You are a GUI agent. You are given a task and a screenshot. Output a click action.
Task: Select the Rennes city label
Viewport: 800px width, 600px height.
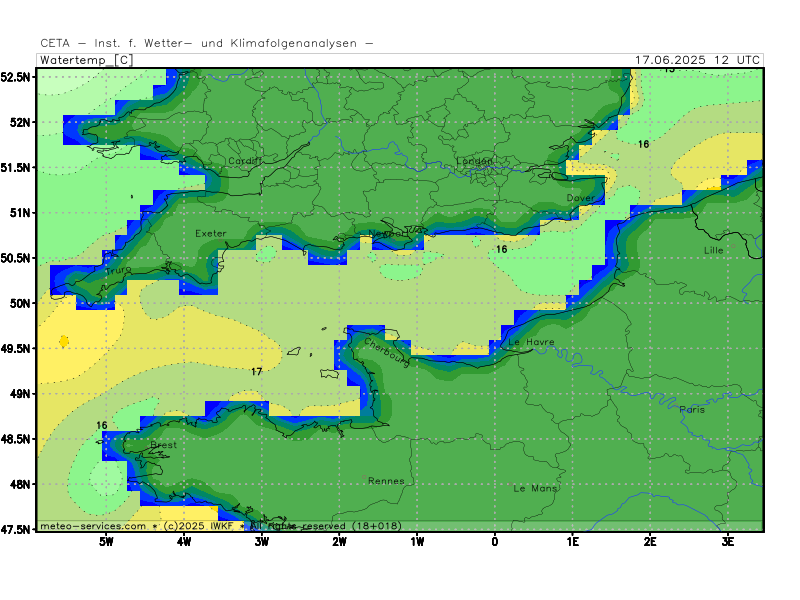tap(386, 481)
